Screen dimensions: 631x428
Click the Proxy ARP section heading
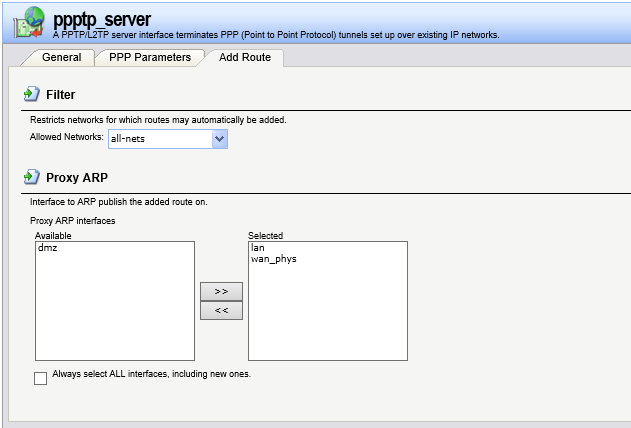click(x=75, y=178)
